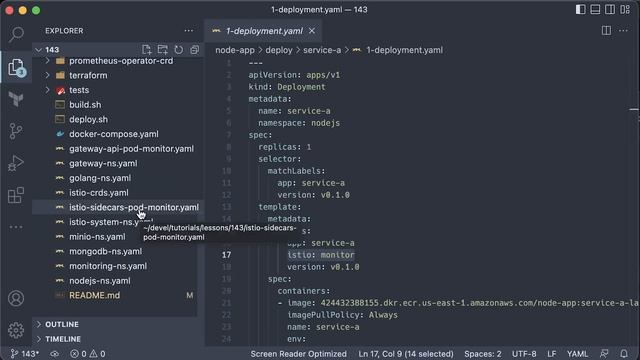Click 'kind: Deployment' code line
The height and width of the screenshot is (360, 640).
click(287, 87)
